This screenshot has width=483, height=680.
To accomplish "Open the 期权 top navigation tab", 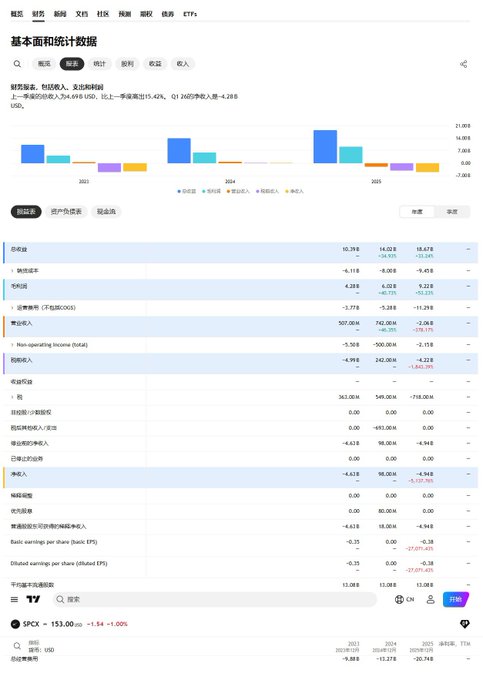I will point(146,14).
